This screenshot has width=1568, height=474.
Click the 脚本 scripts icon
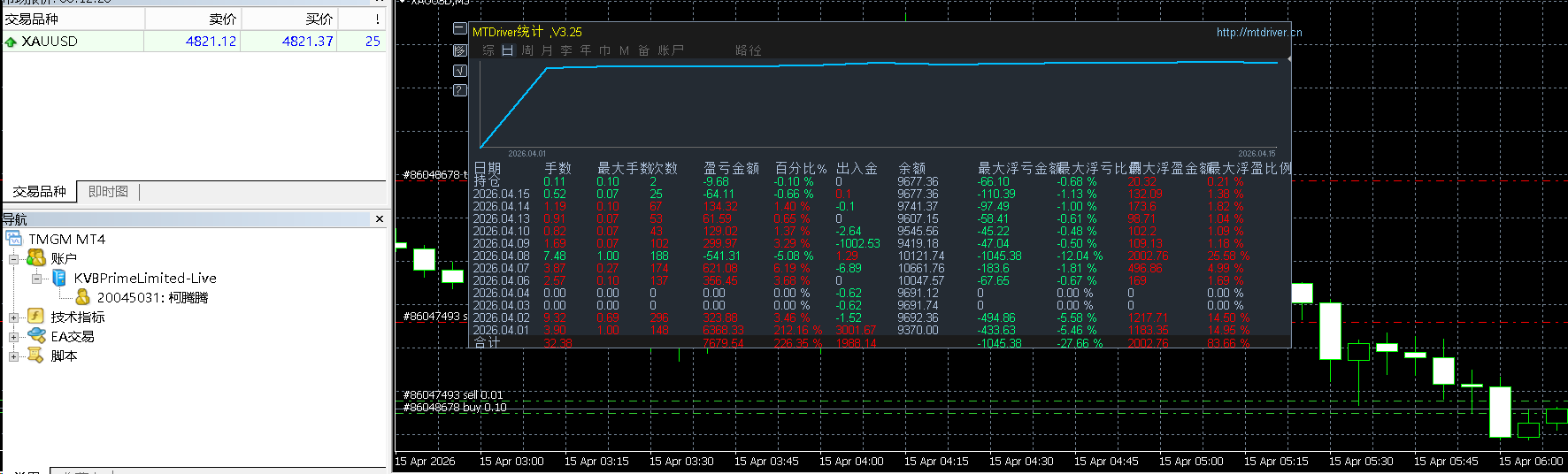(36, 355)
